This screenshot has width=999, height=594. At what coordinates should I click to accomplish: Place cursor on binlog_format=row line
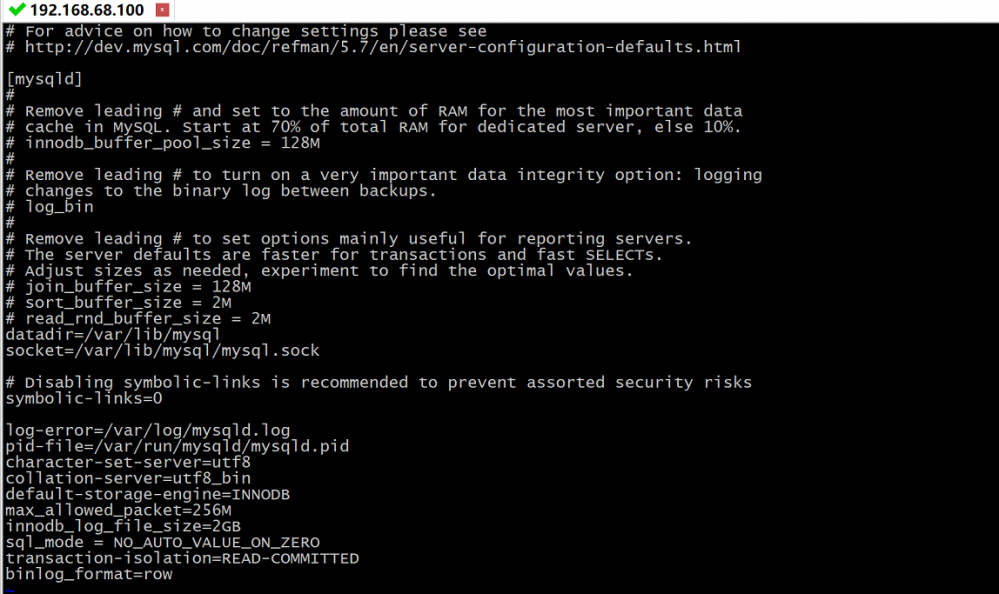click(x=89, y=574)
